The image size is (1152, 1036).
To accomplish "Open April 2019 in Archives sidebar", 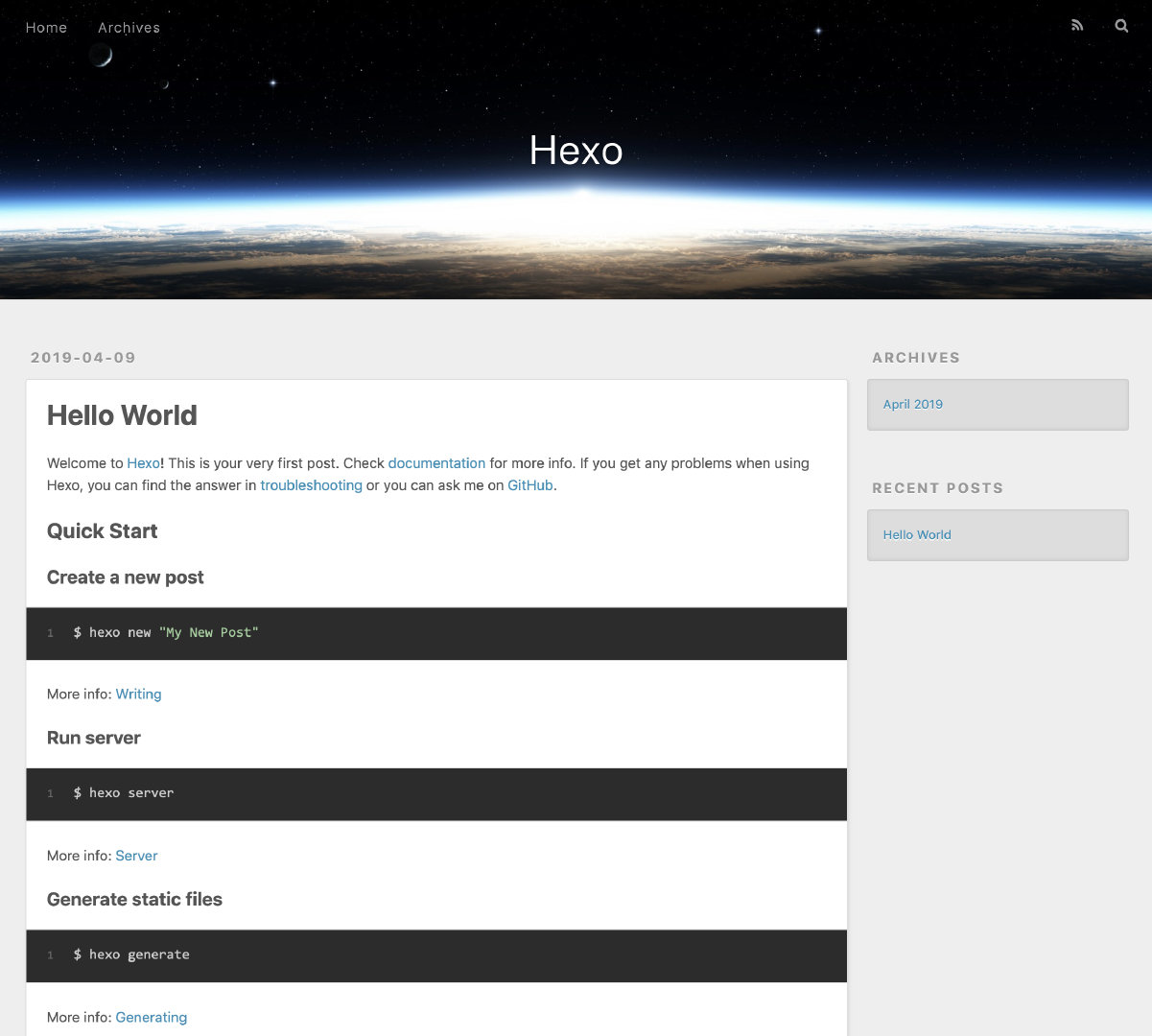I will pyautogui.click(x=913, y=404).
